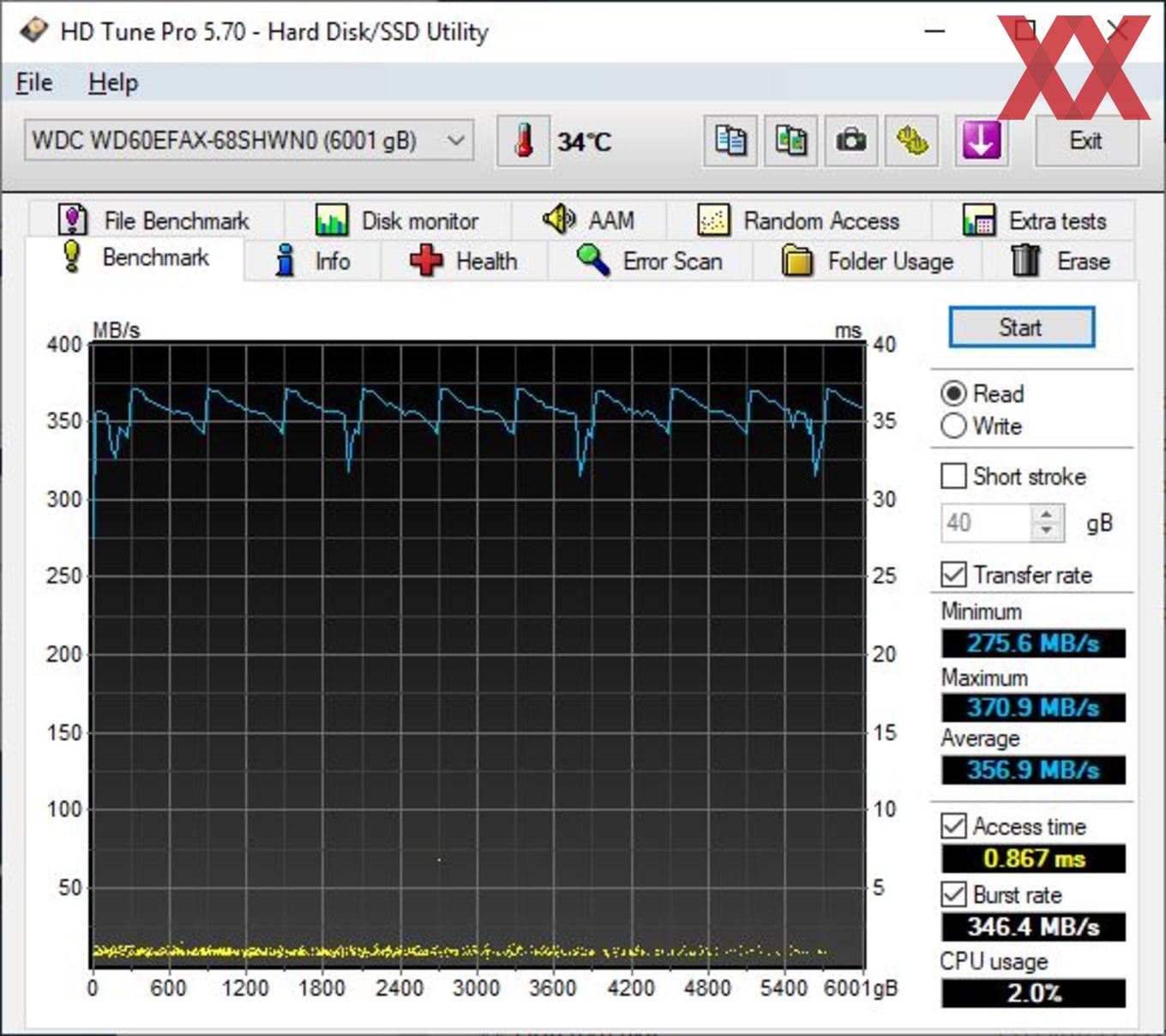This screenshot has height=1036, width=1166.
Task: Open the File menu
Action: pos(33,82)
